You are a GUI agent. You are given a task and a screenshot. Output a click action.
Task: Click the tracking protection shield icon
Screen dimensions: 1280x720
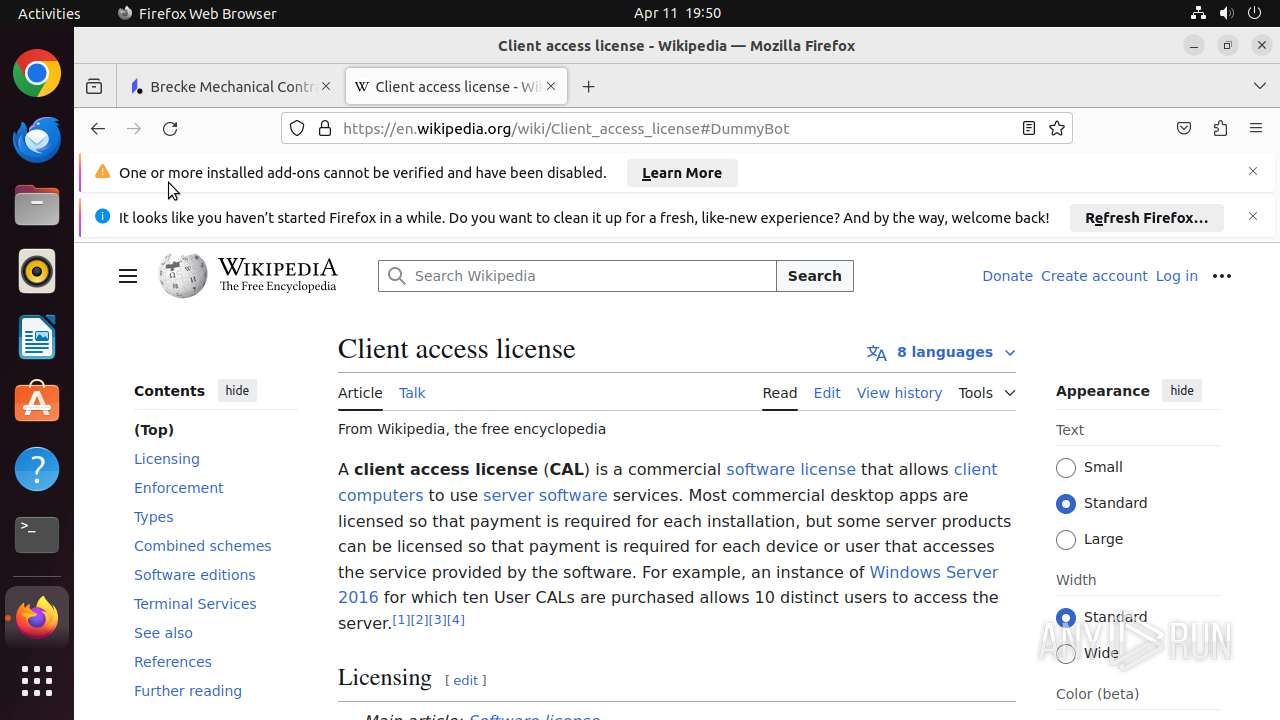coord(297,128)
